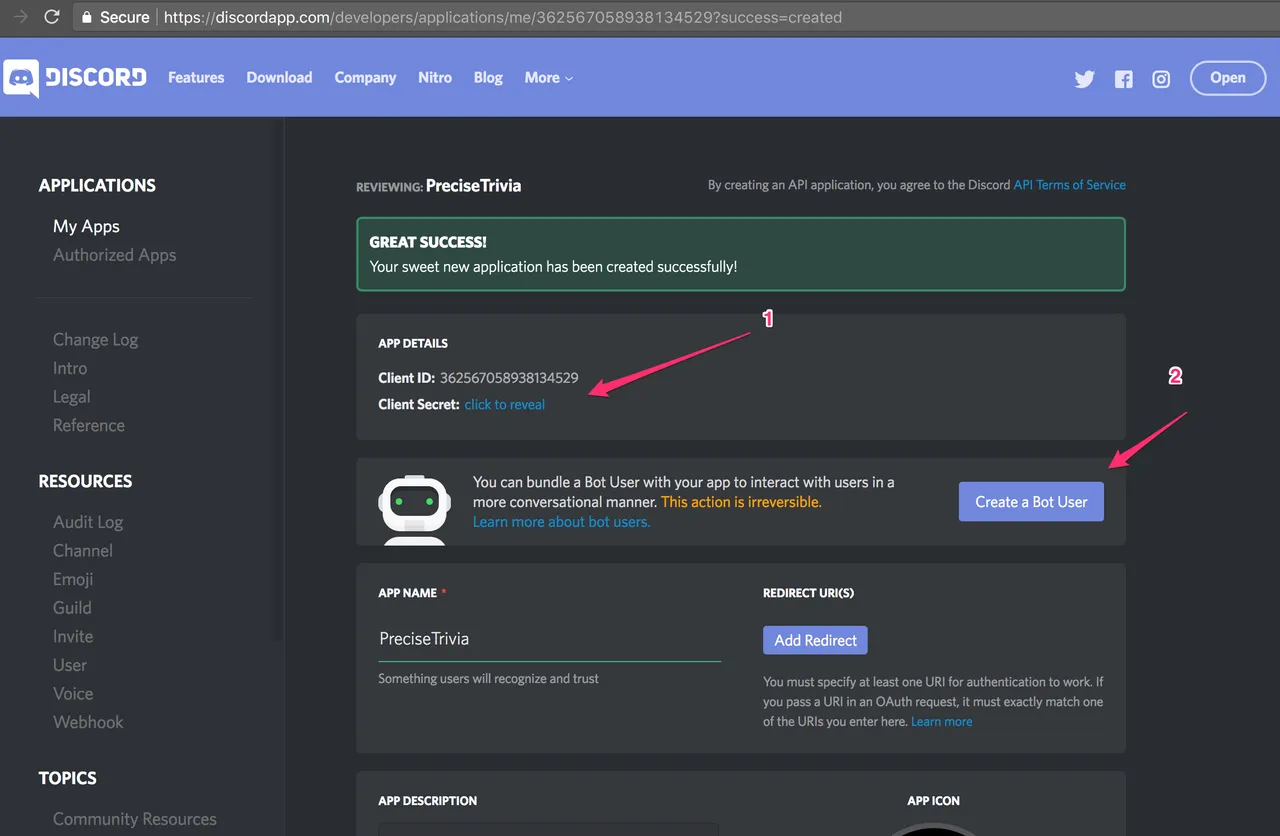The image size is (1280, 836).
Task: Open Learn more about bot users link
Action: click(x=561, y=522)
